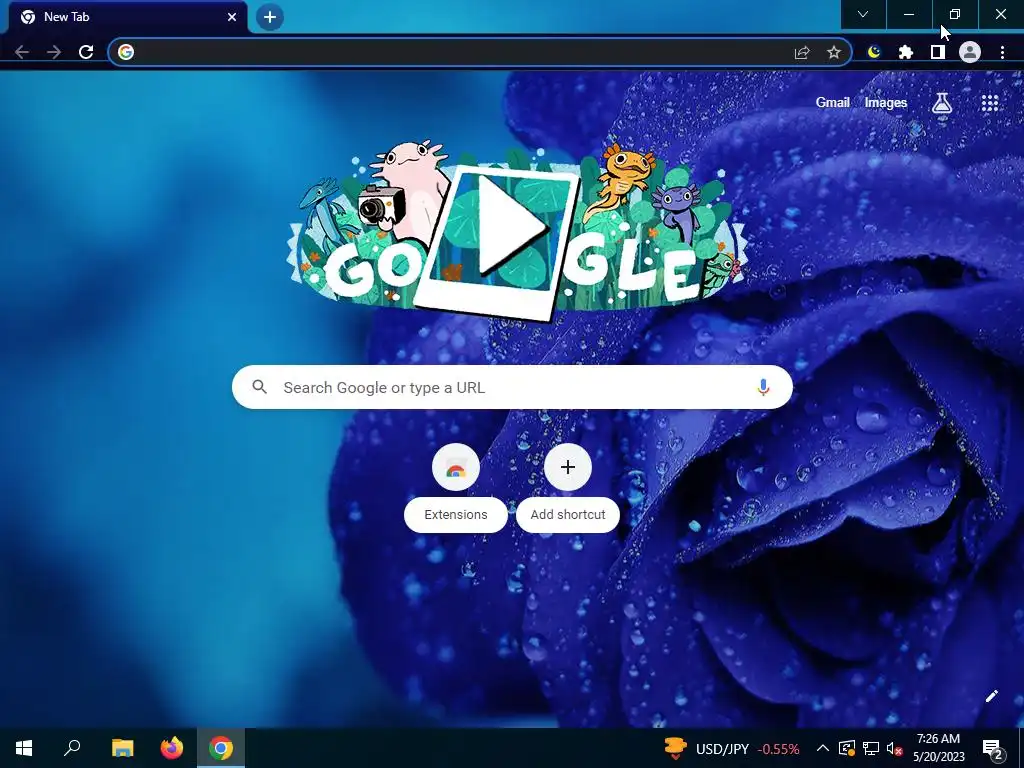Open the profile avatar menu
The image size is (1024, 768).
970,52
